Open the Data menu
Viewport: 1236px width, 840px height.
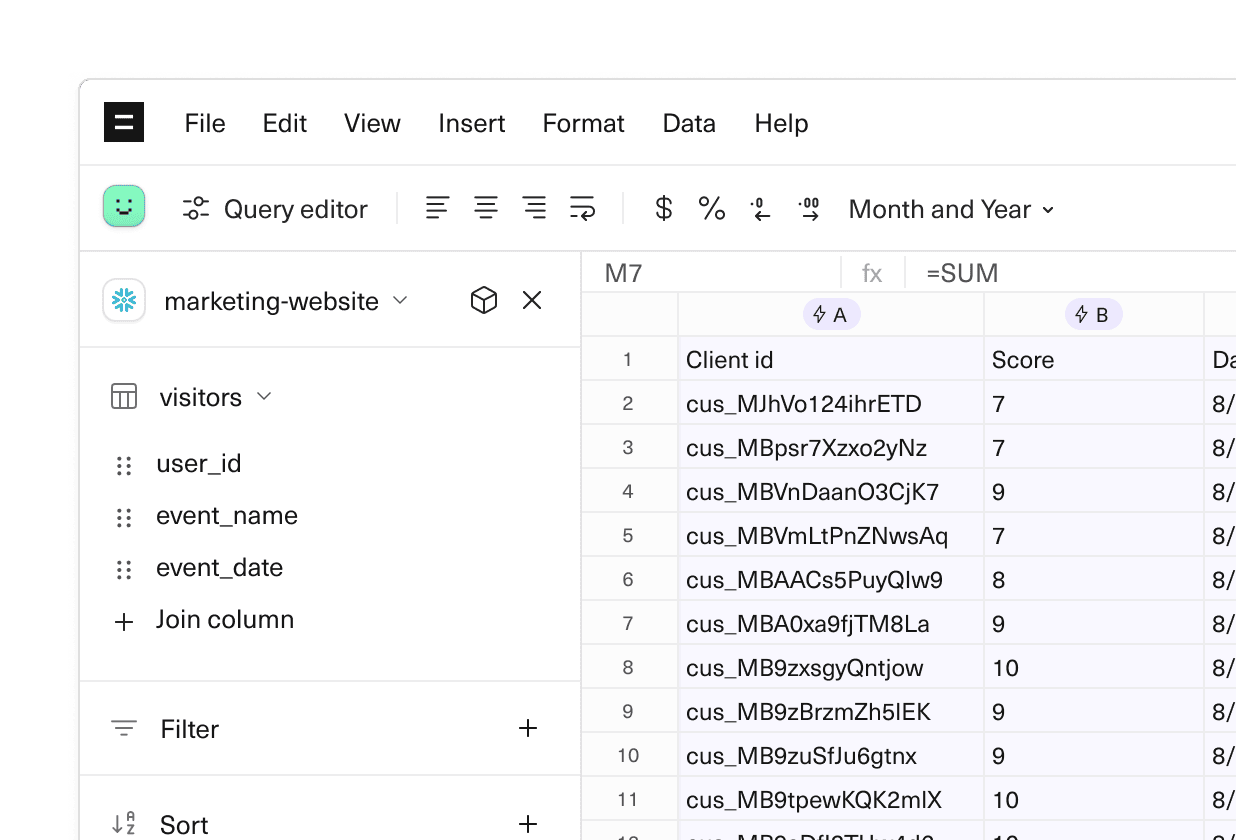[688, 123]
